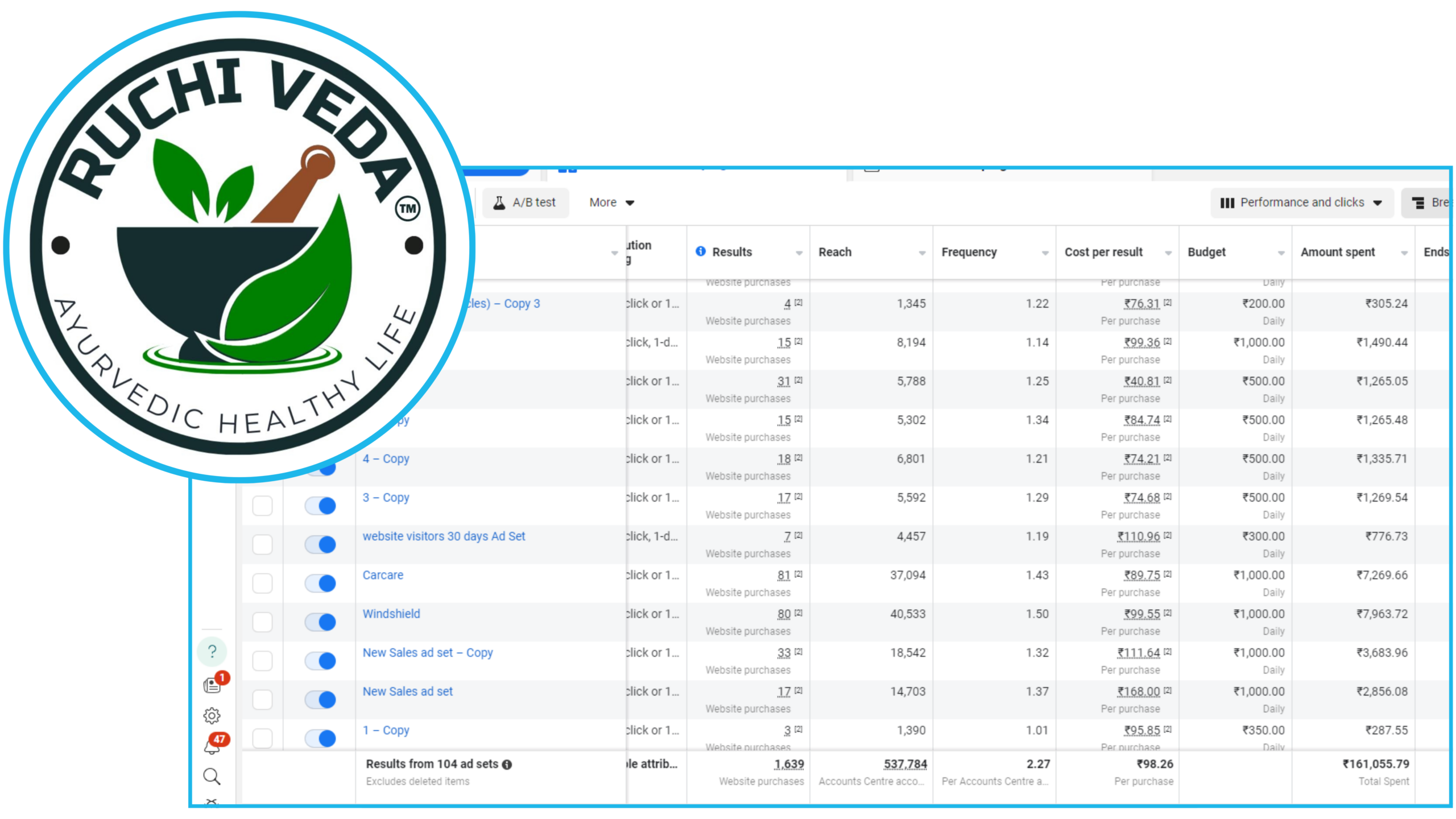1456x819 pixels.
Task: Tick the checkbox for 3 – Copy
Action: click(x=262, y=506)
